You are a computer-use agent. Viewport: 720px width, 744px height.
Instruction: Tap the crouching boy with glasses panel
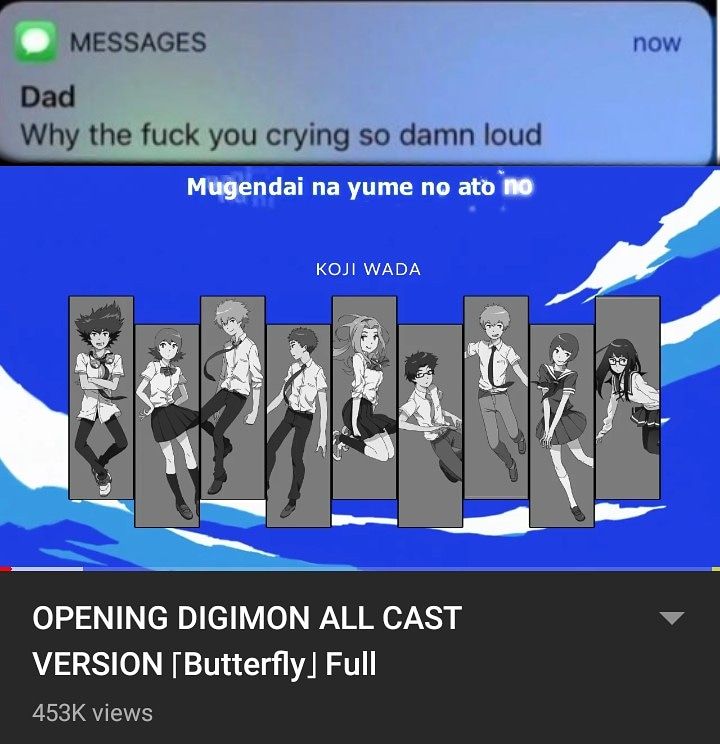click(x=430, y=426)
